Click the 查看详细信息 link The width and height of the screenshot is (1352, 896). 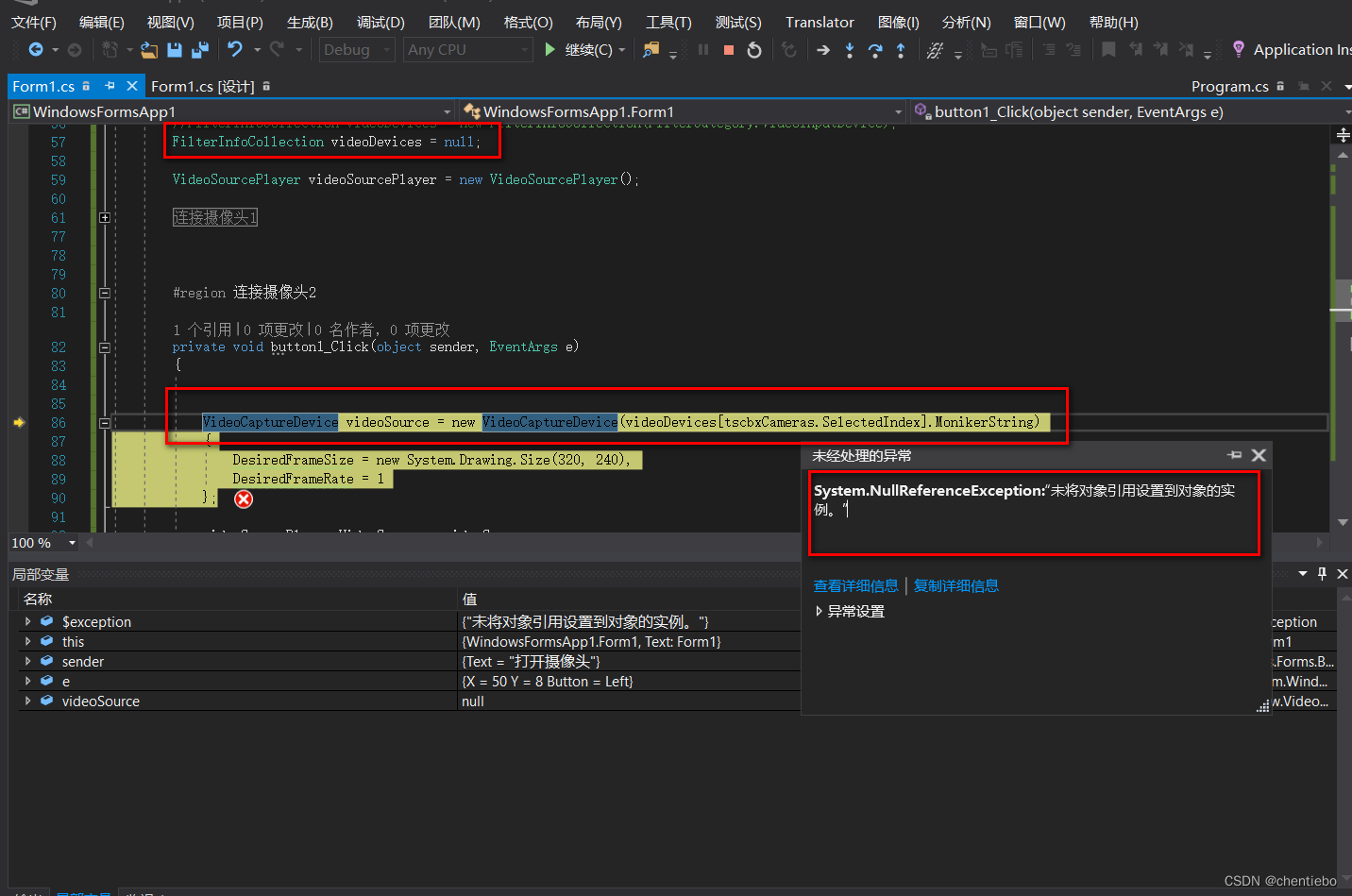pyautogui.click(x=856, y=585)
